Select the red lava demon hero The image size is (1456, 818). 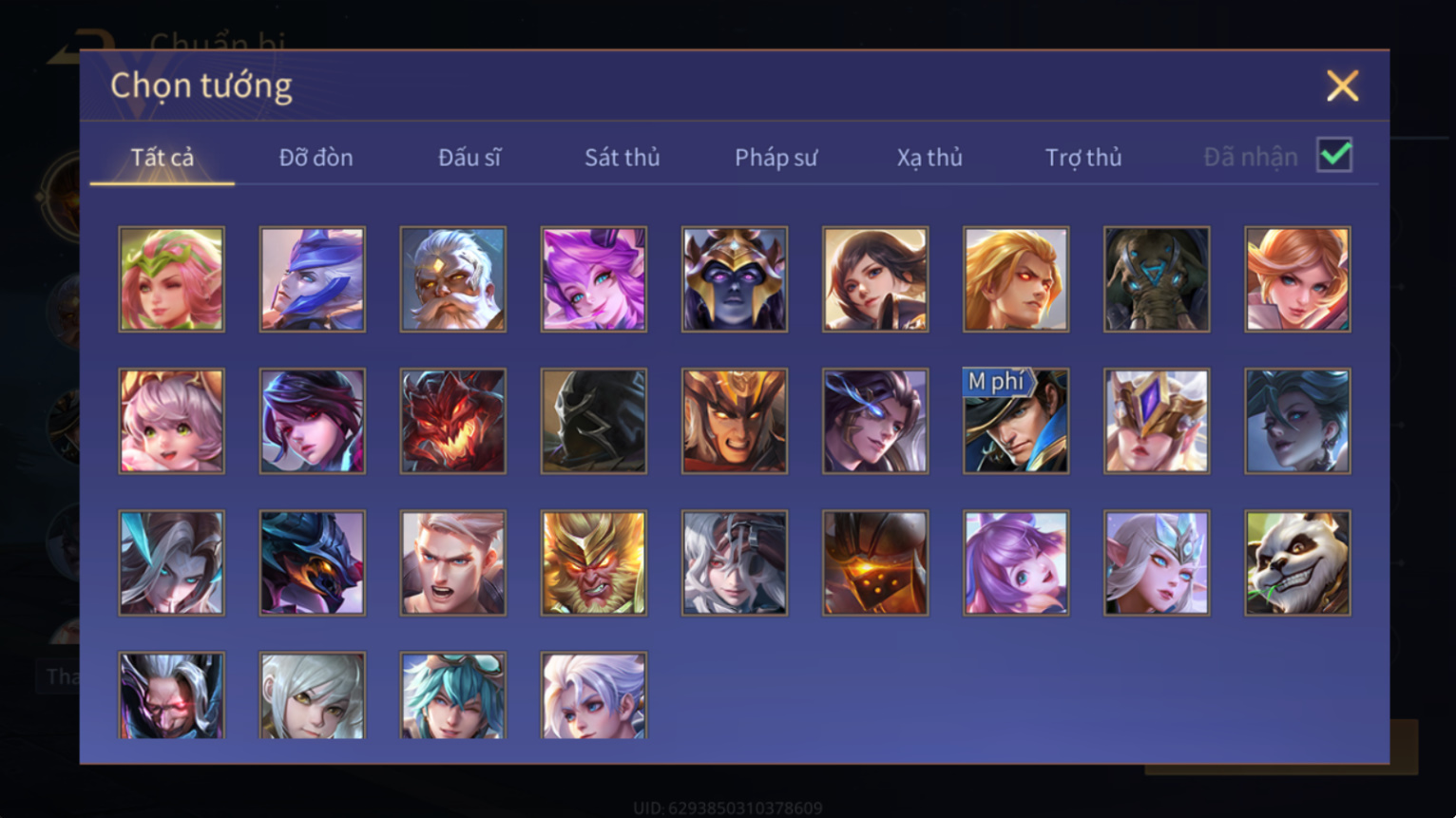pos(453,421)
